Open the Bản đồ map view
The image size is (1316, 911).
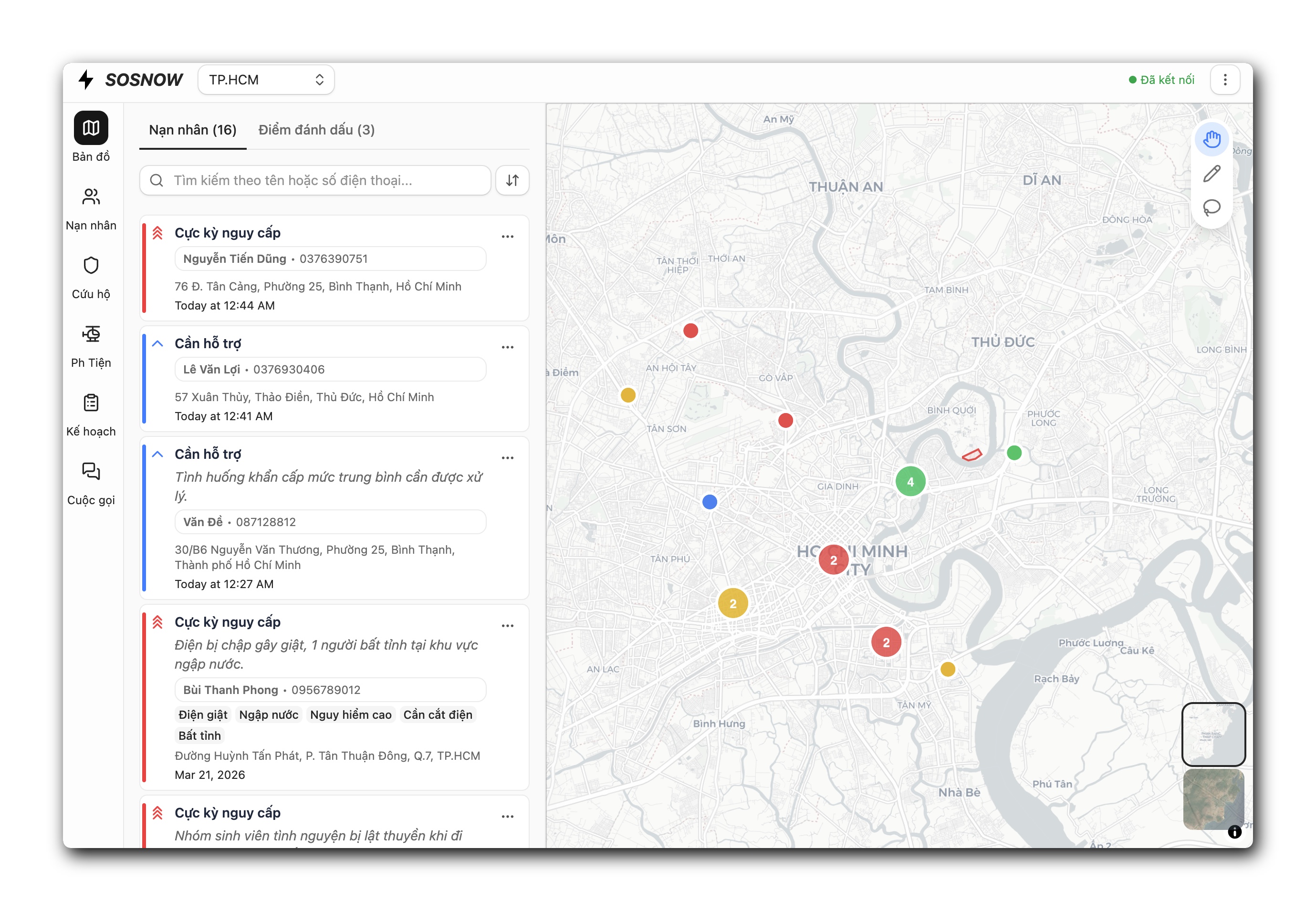pos(91,128)
